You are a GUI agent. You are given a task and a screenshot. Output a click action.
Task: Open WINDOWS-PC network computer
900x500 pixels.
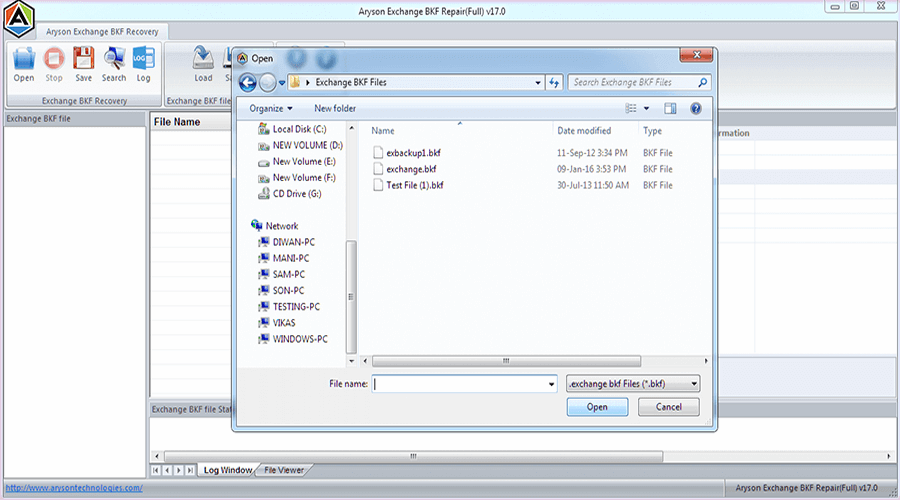point(293,339)
